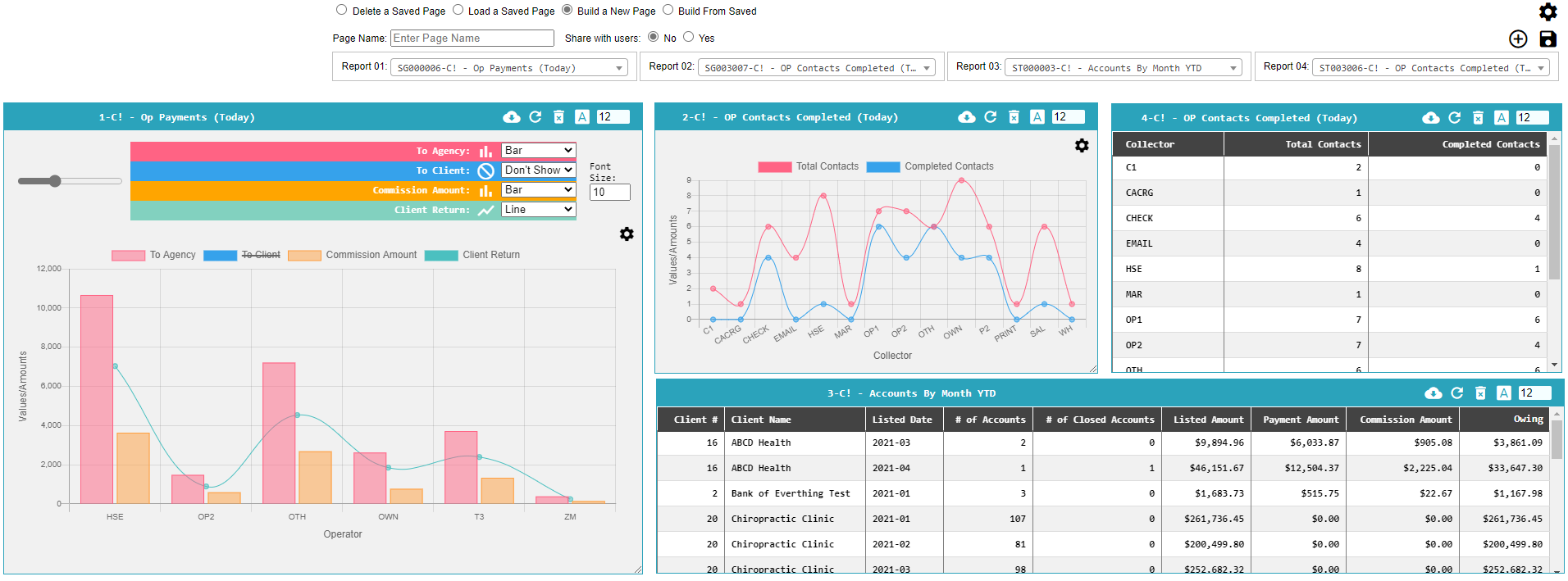This screenshot has width=1568, height=581.
Task: Toggle Client Return legend label
Action: pyautogui.click(x=491, y=255)
